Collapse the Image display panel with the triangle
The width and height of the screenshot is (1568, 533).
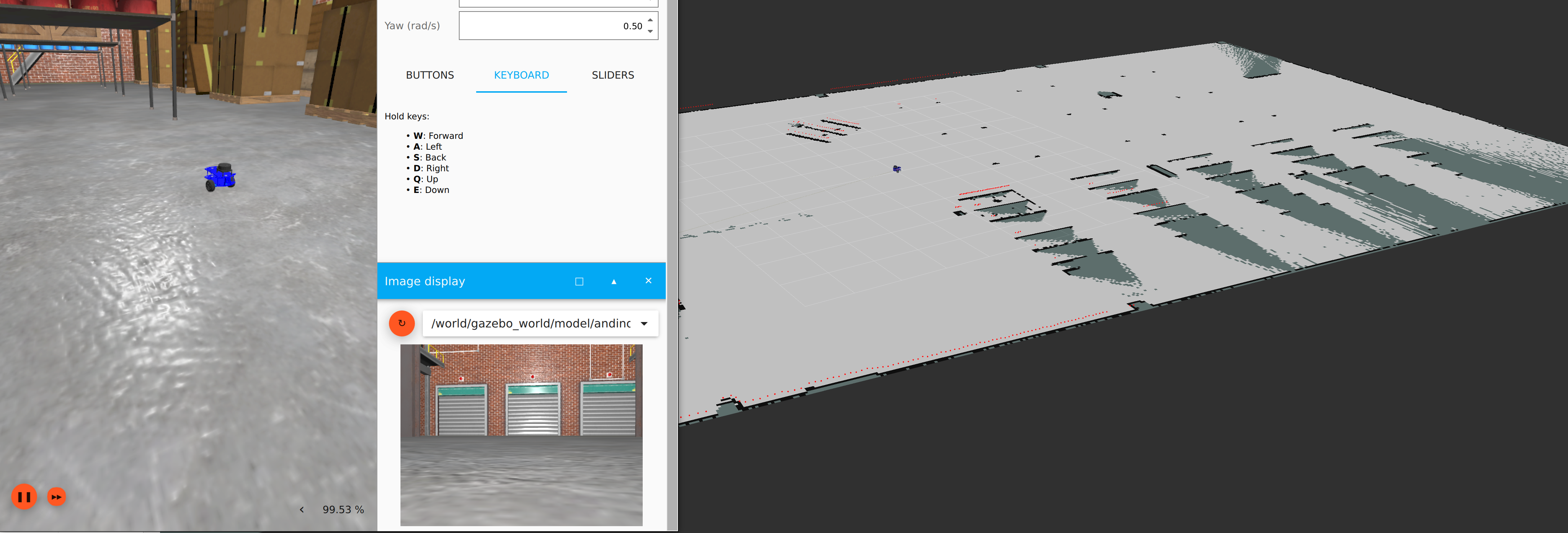[x=614, y=281]
